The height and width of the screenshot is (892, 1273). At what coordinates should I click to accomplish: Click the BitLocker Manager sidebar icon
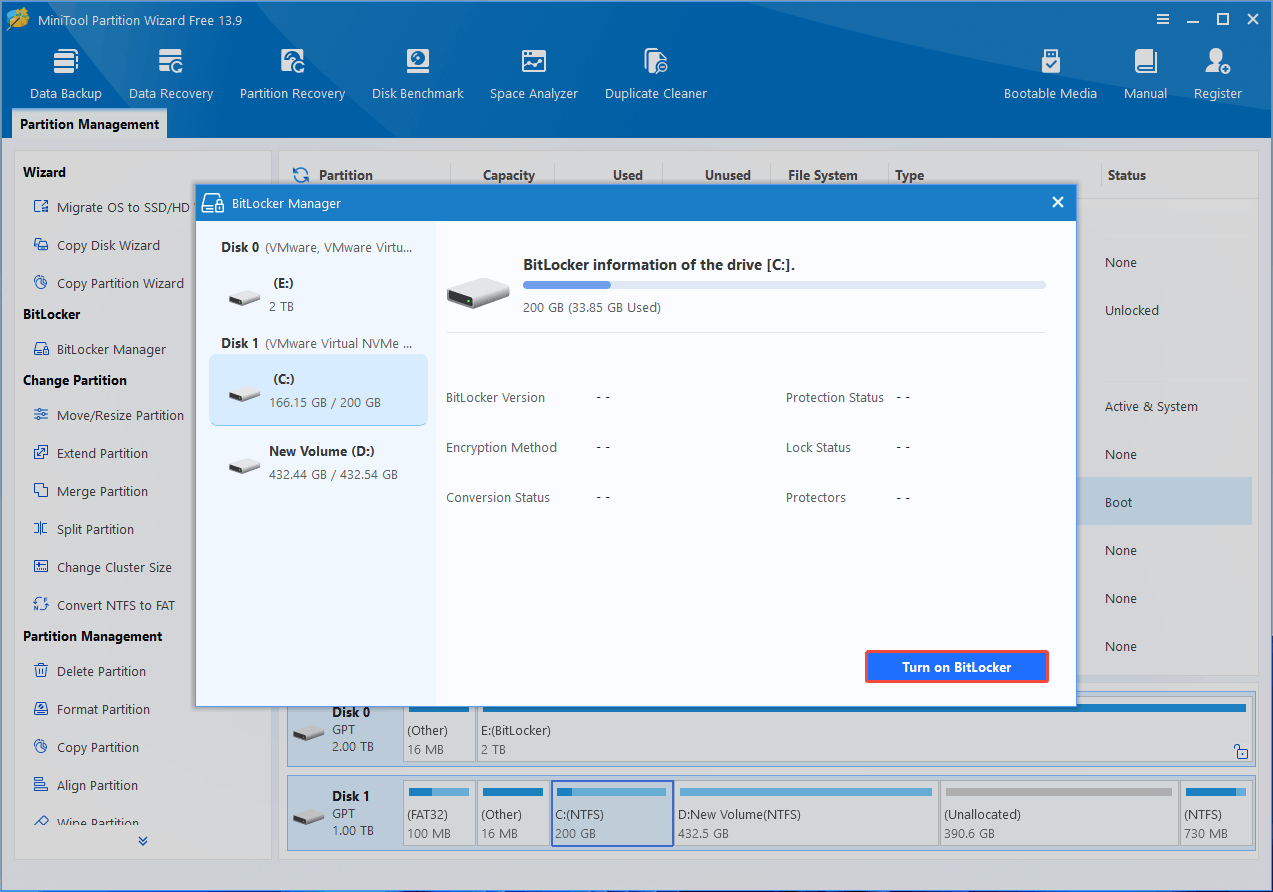pyautogui.click(x=41, y=349)
